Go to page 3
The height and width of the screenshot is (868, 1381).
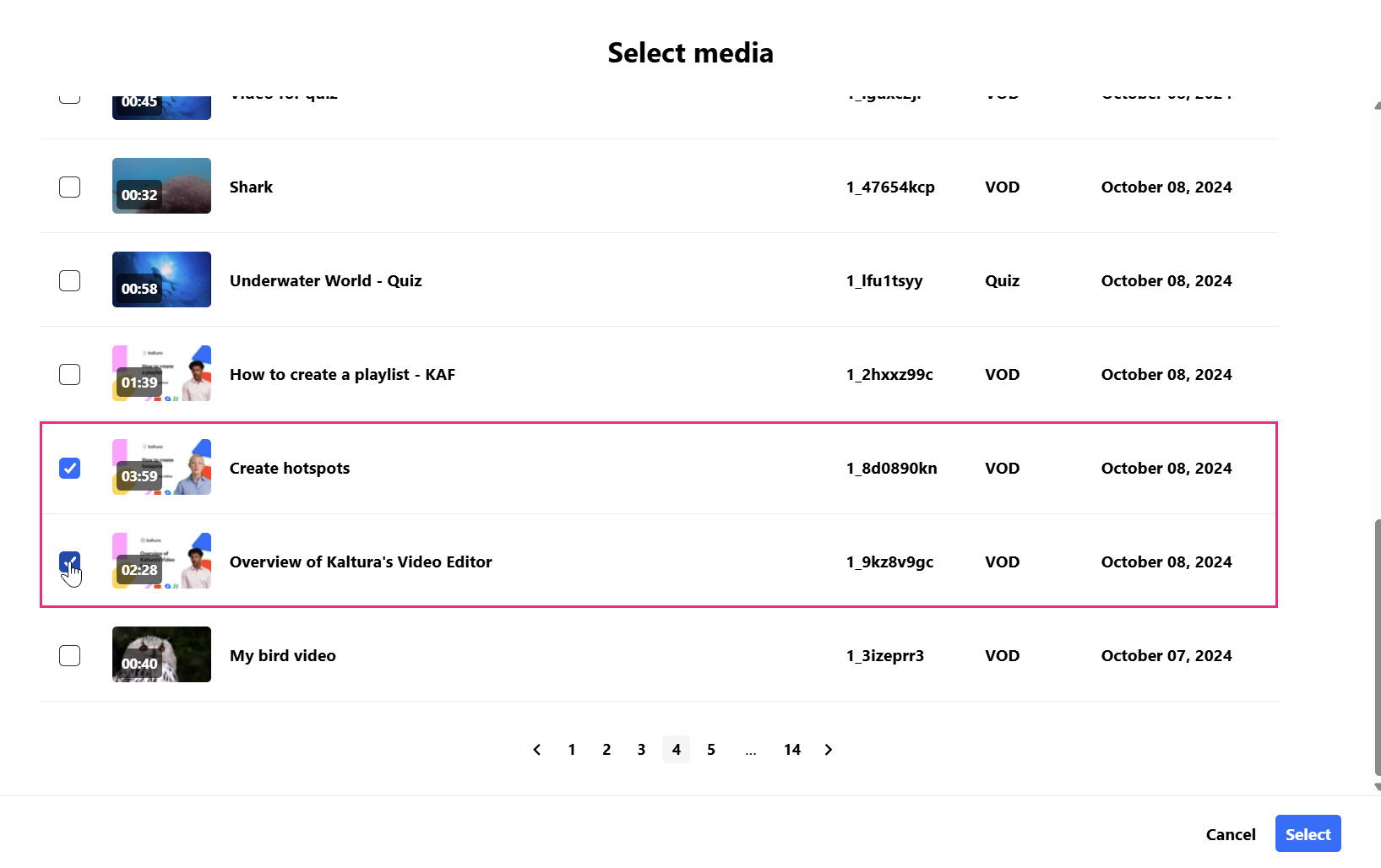click(641, 750)
